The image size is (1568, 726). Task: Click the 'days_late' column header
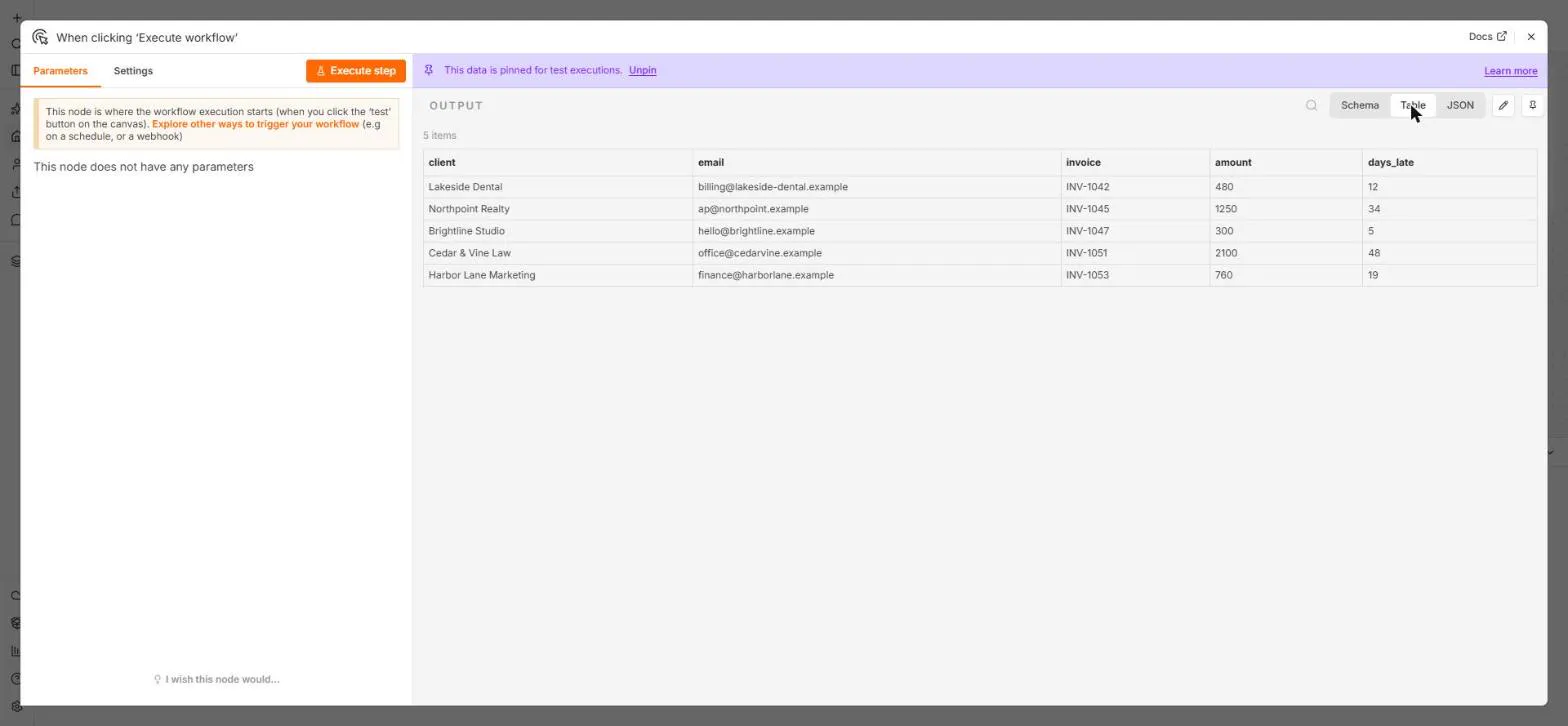[1449, 162]
